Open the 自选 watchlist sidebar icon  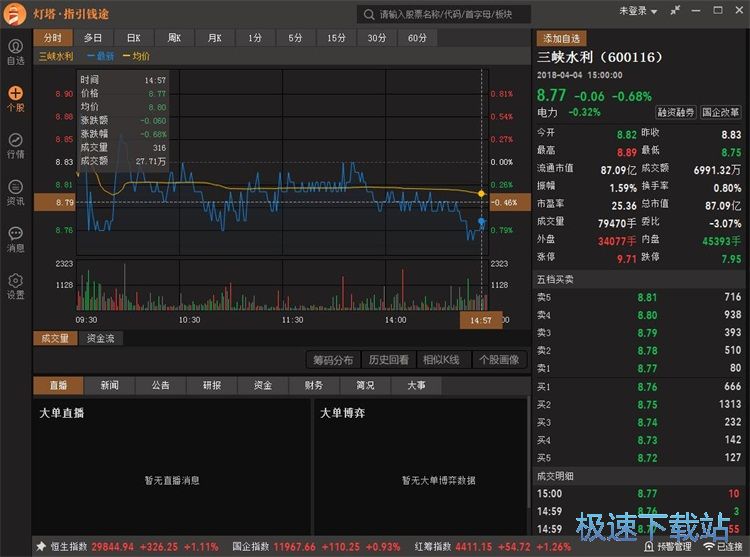pyautogui.click(x=15, y=52)
